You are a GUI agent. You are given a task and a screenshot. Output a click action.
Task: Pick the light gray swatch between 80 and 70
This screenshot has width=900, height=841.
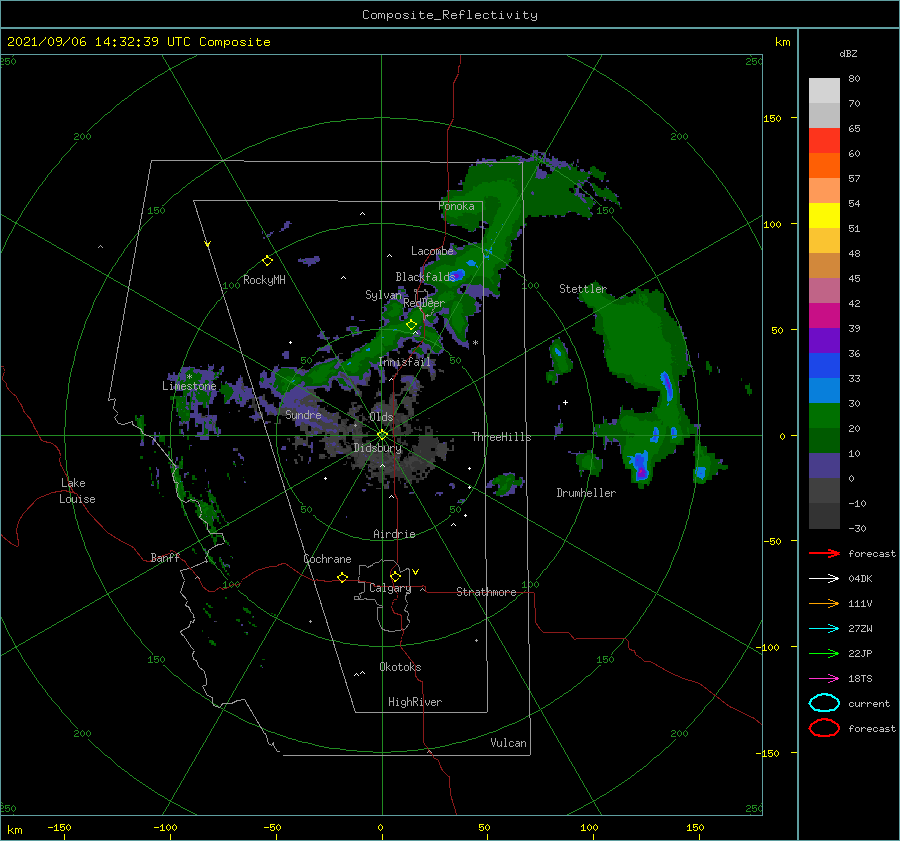tap(824, 91)
